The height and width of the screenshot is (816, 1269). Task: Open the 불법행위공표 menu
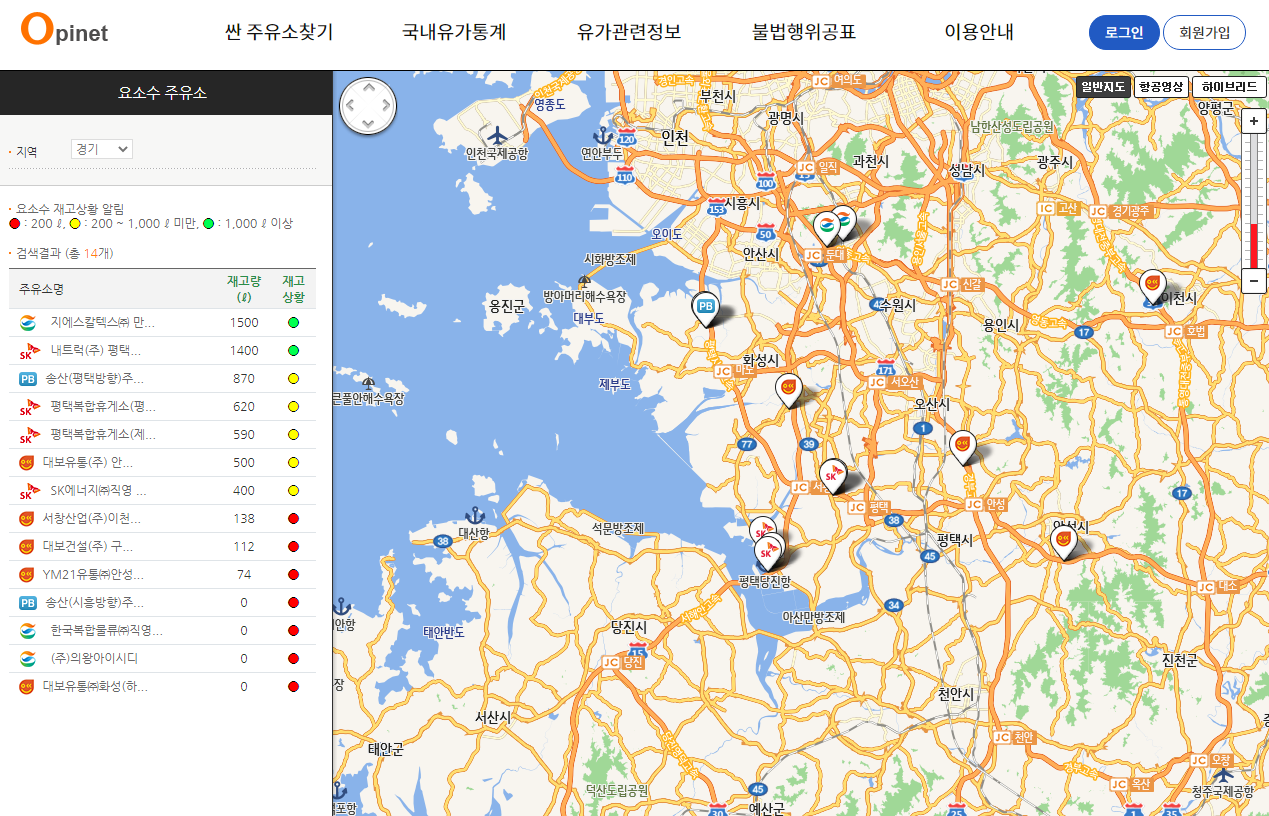(x=804, y=32)
